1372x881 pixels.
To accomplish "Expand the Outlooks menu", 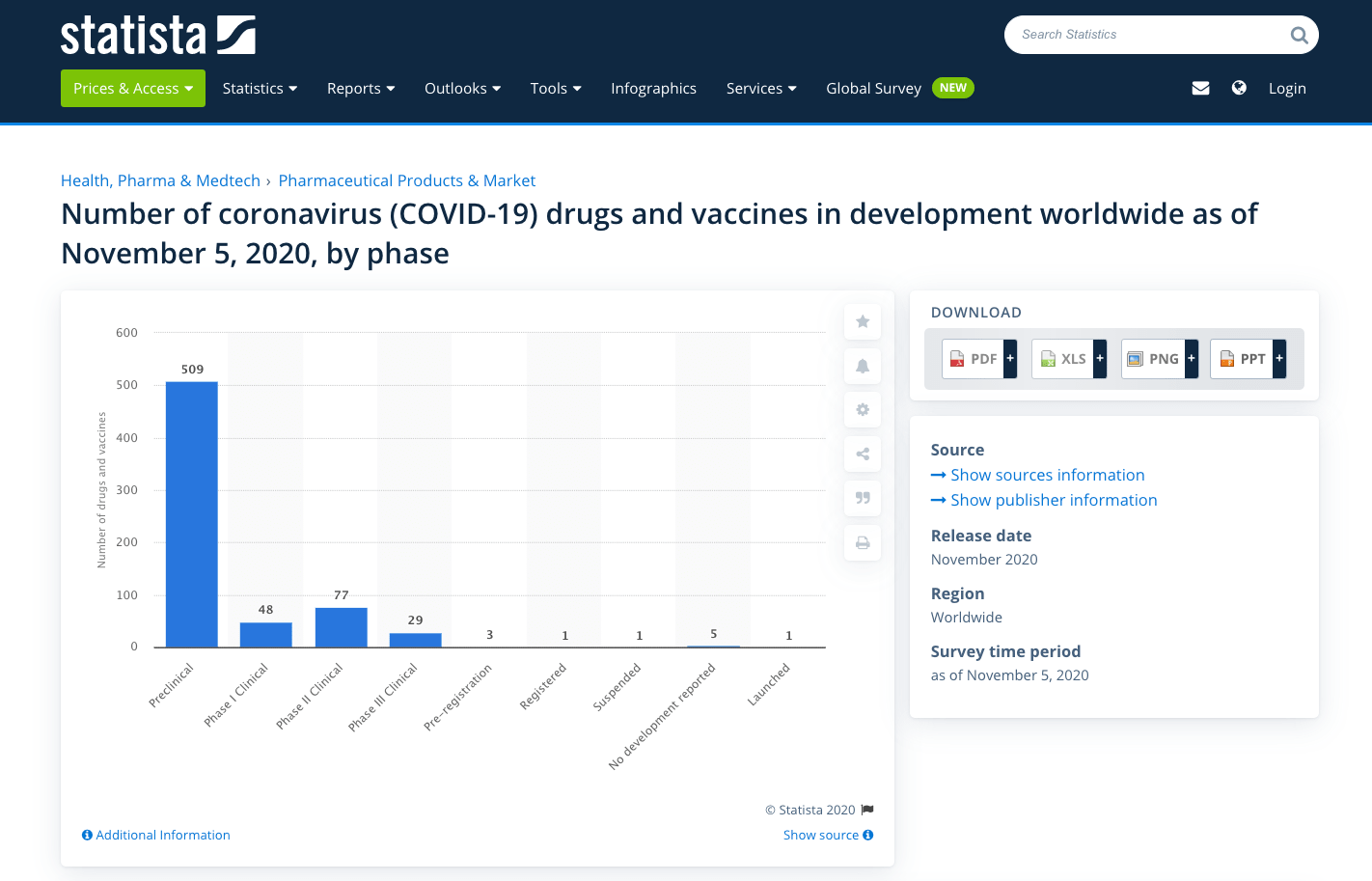I will pyautogui.click(x=463, y=88).
